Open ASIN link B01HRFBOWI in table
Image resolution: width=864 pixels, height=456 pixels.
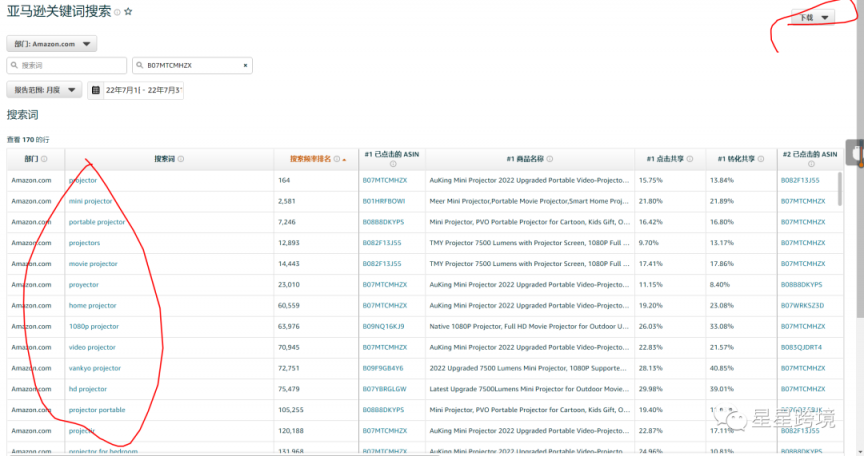[x=383, y=201]
